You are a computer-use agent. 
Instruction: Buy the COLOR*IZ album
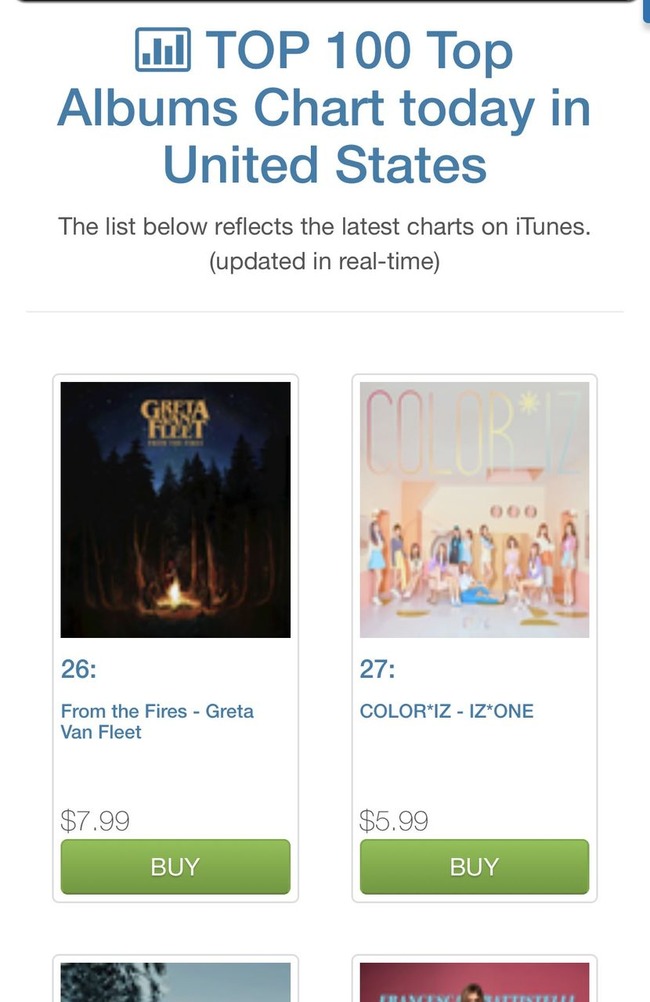(474, 867)
